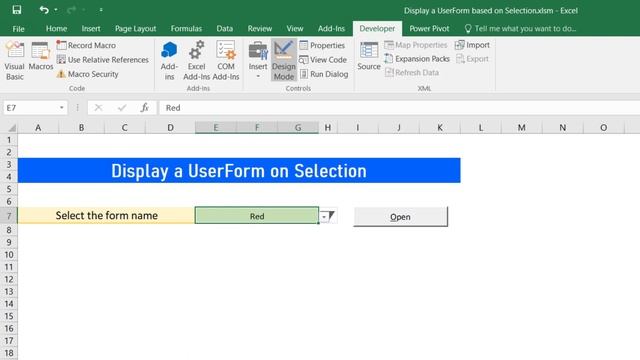Select the Developer tab

coord(377,29)
